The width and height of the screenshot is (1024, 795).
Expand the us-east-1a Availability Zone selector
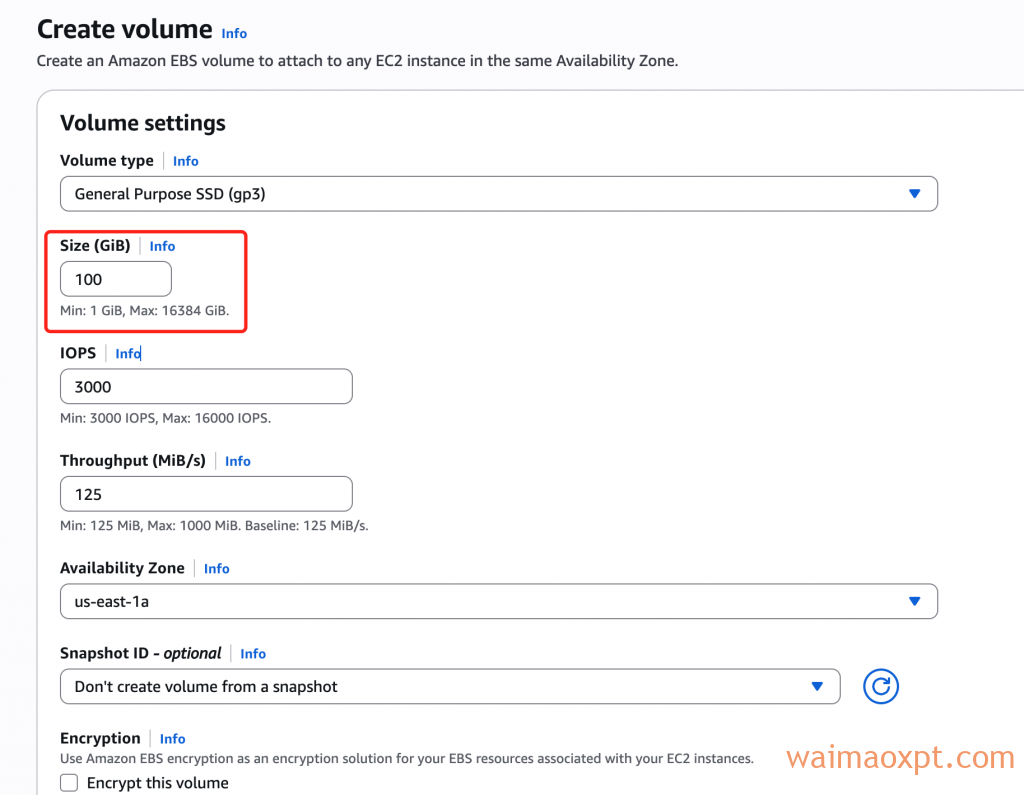[x=499, y=601]
